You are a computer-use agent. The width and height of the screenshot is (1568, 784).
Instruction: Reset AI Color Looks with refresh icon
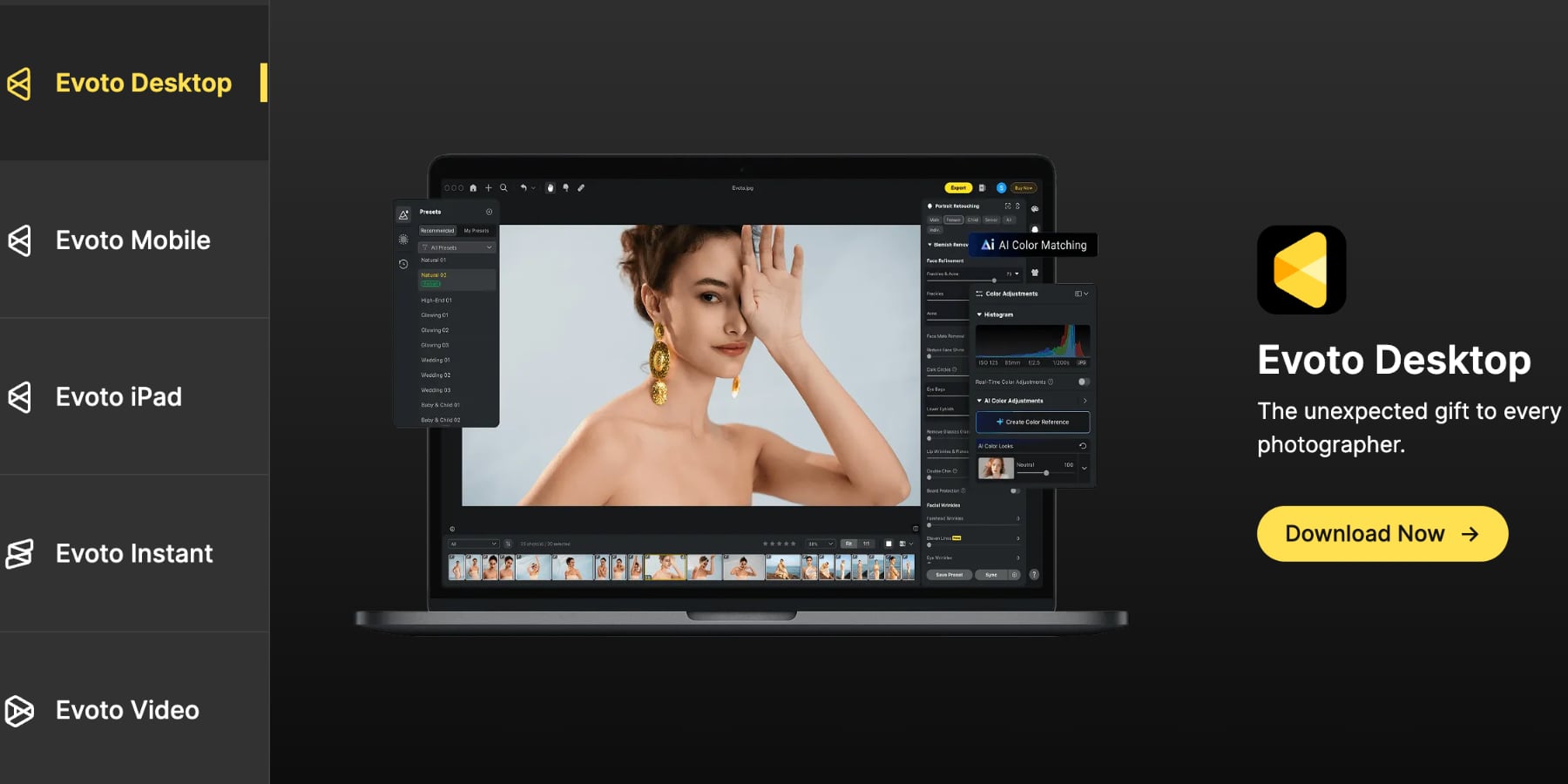pos(1083,446)
